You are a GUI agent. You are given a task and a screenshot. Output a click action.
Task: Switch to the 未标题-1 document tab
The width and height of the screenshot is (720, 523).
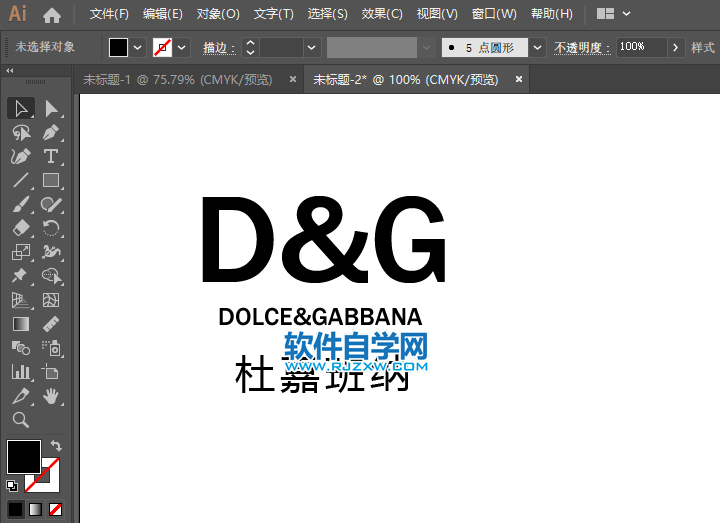tap(178, 80)
